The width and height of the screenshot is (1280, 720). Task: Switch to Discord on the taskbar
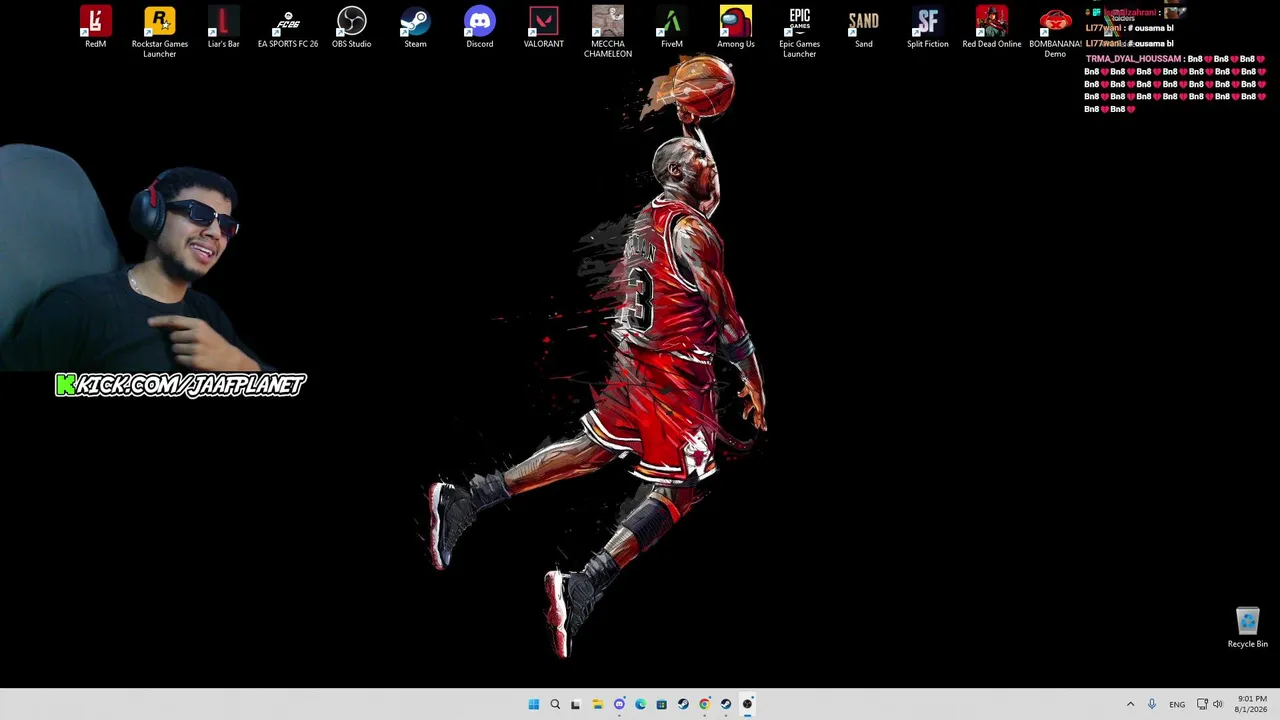[619, 704]
